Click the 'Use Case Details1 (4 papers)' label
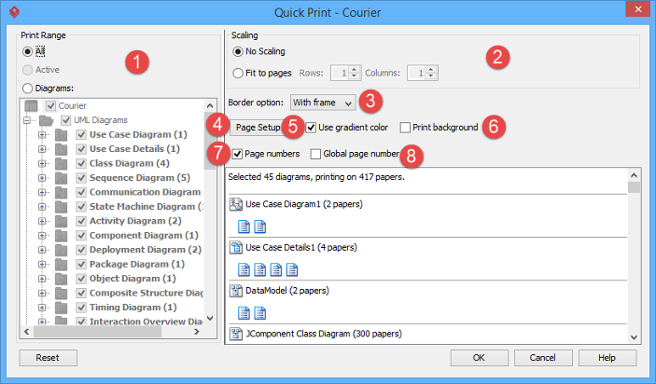Image resolution: width=656 pixels, height=384 pixels. [x=301, y=248]
